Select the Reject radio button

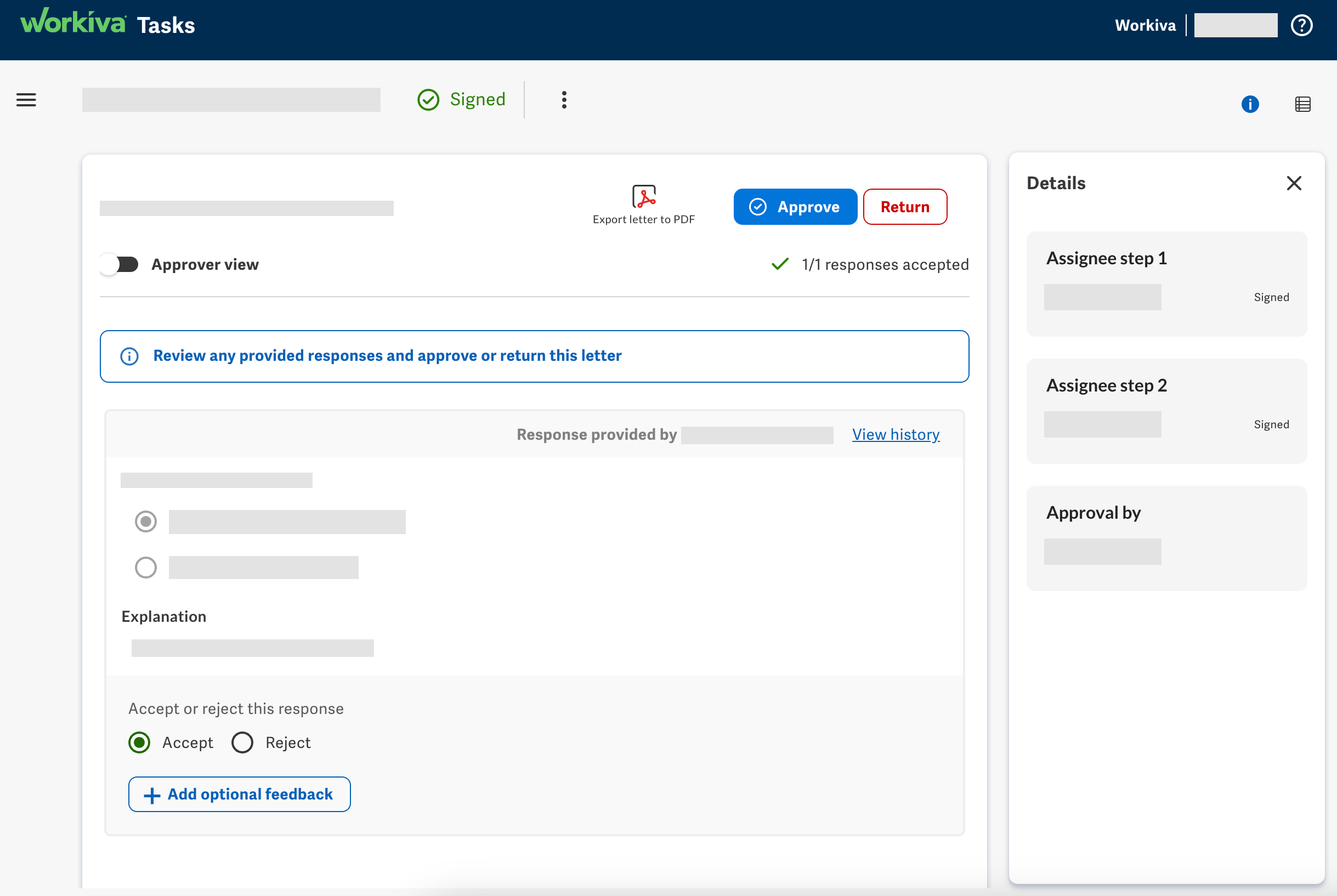[242, 742]
